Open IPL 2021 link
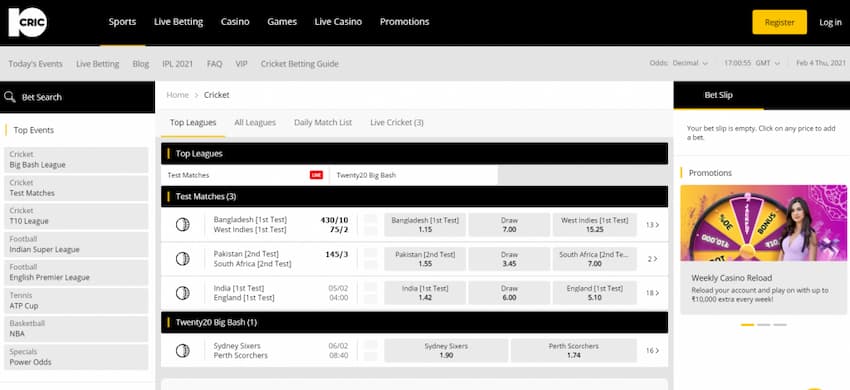 (x=178, y=63)
